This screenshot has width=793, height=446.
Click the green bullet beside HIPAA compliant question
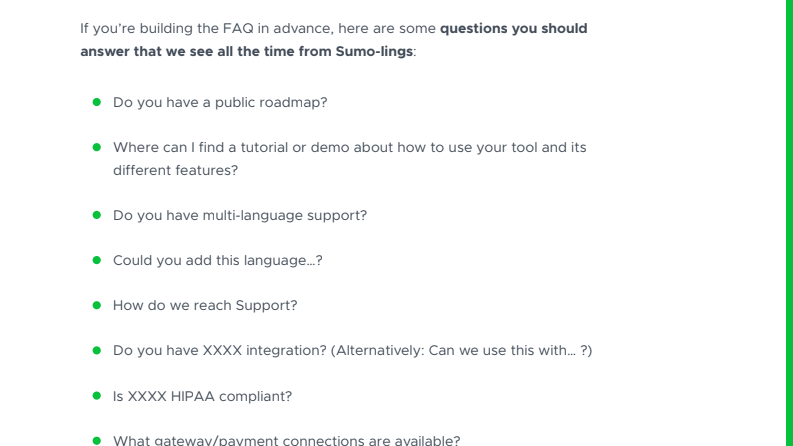97,395
